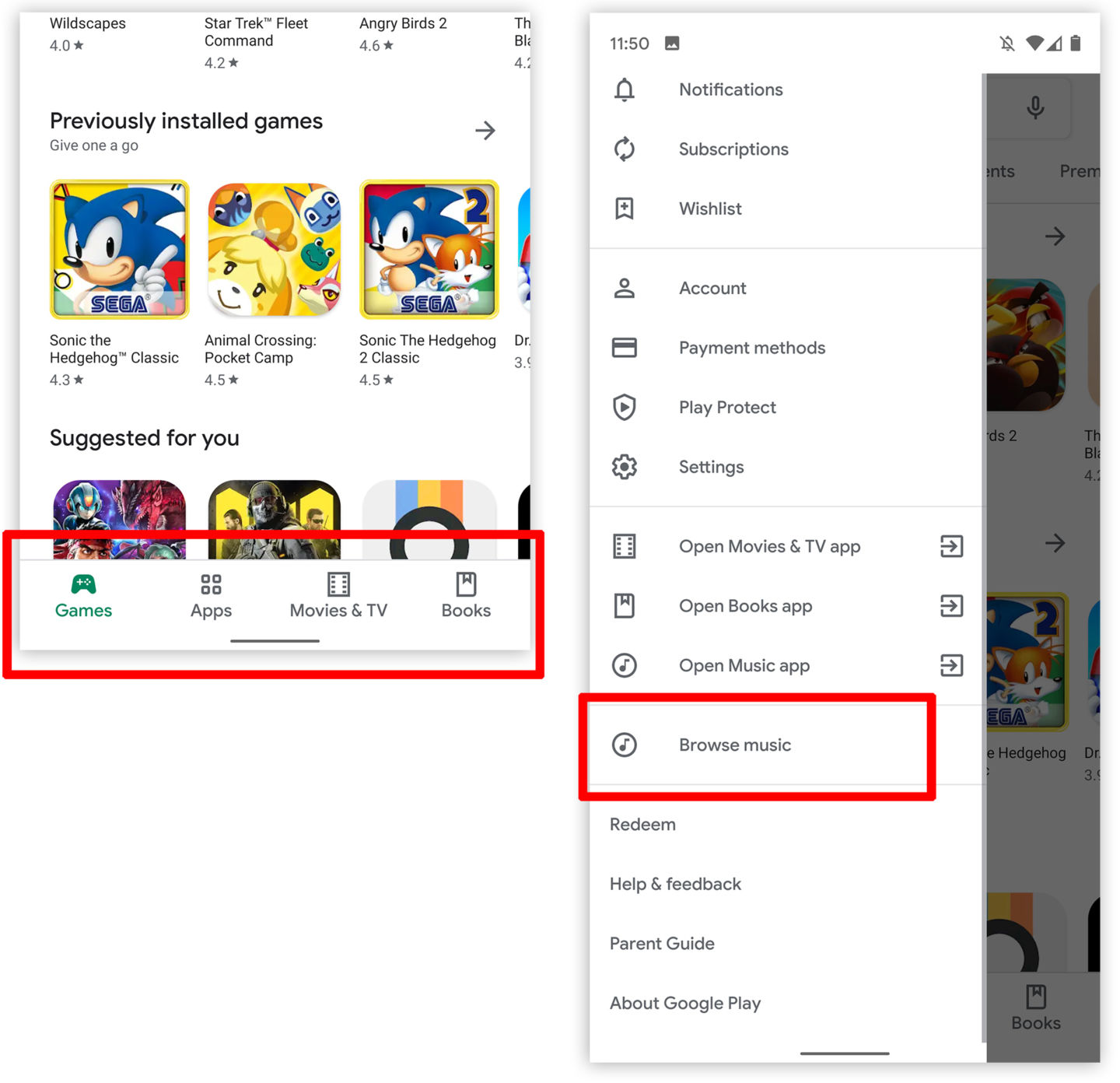This screenshot has width=1120, height=1083.
Task: Click the Wishlist bookmark icon
Action: pos(624,209)
